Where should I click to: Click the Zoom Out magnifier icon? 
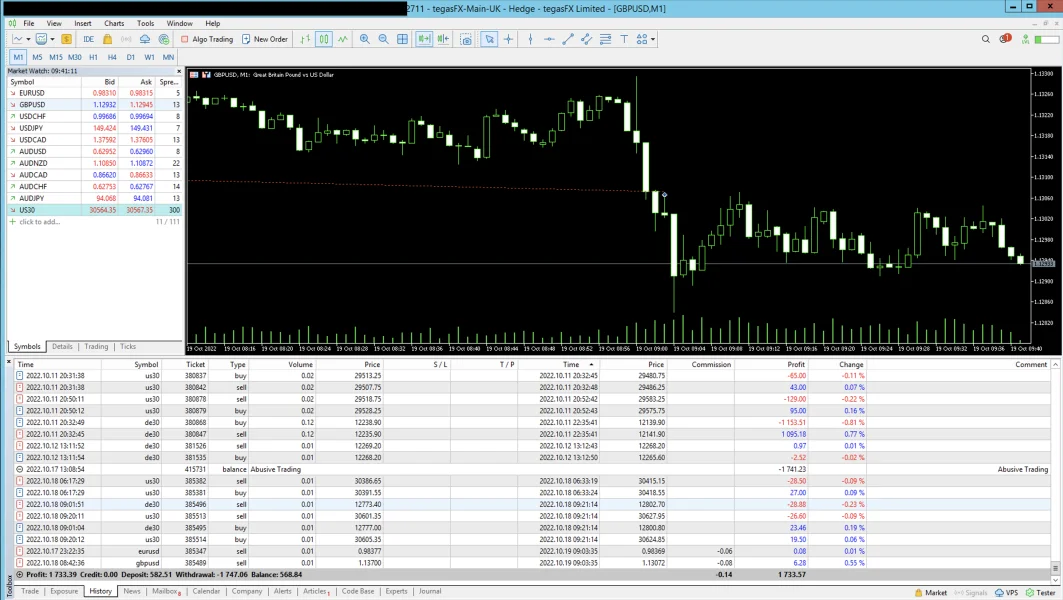(383, 39)
